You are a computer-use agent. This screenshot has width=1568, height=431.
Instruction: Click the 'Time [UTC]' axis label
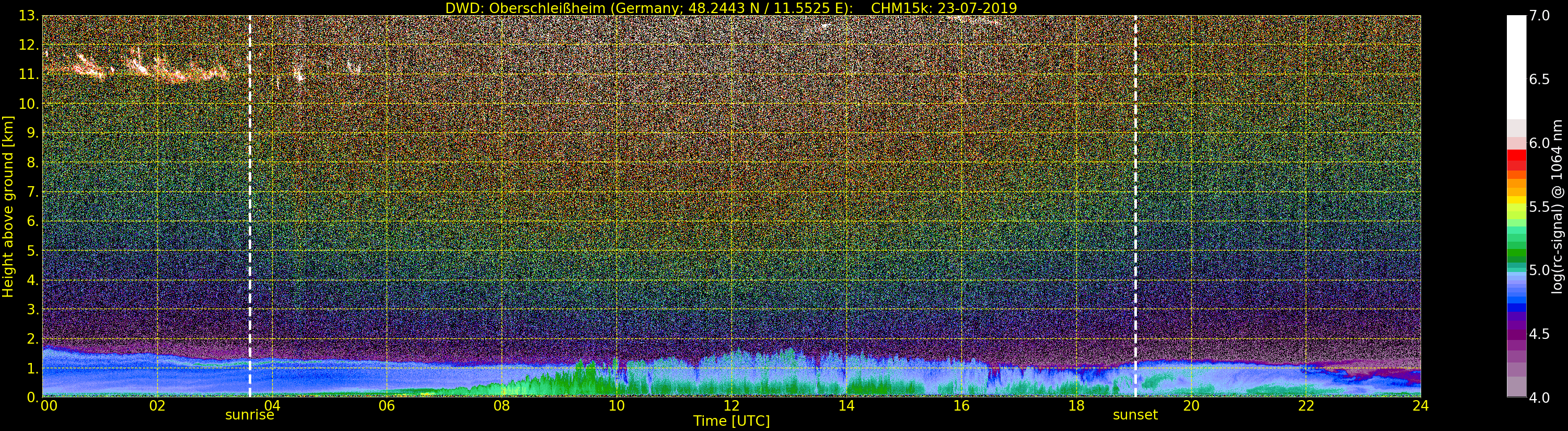click(731, 421)
